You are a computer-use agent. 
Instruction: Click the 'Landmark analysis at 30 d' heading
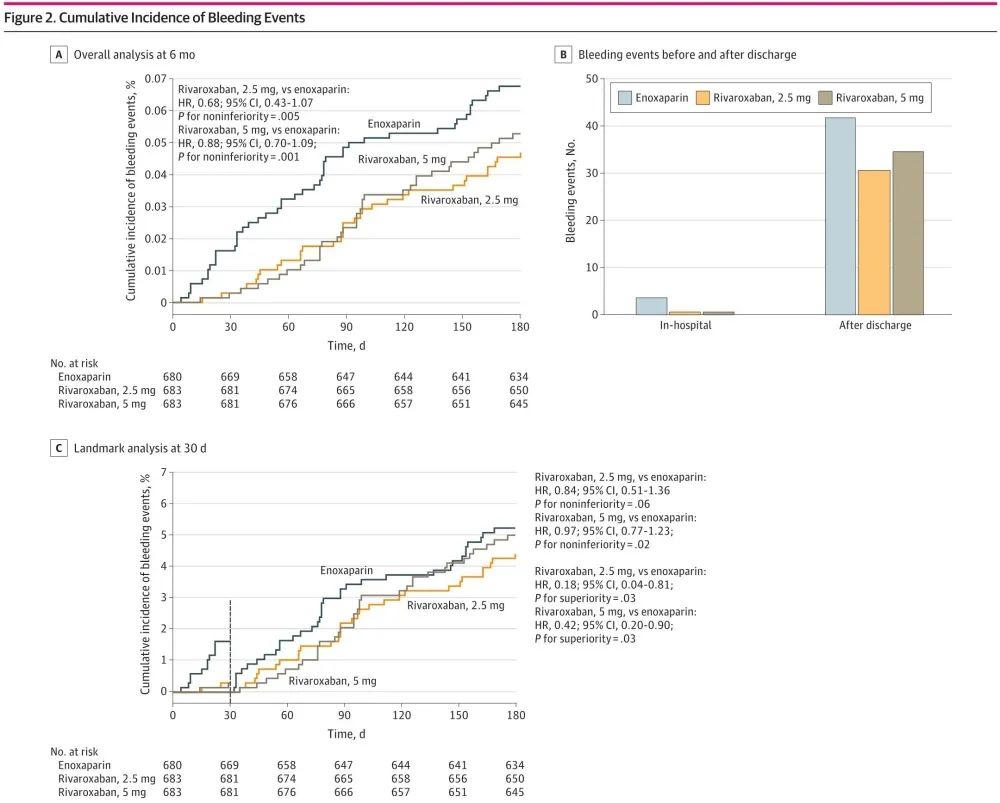point(140,448)
